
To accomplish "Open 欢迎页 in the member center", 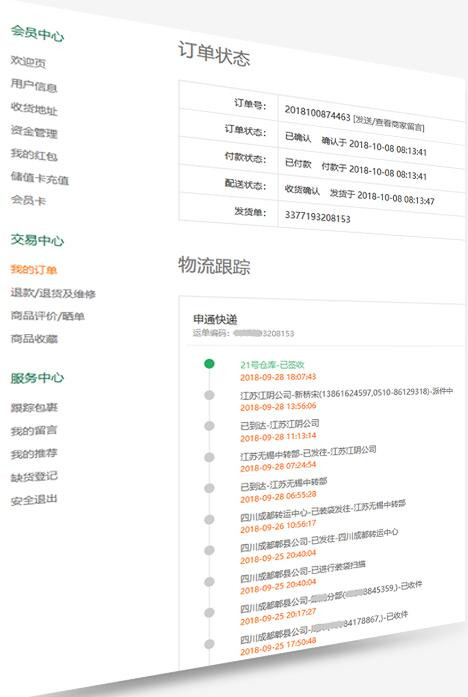I will point(28,62).
